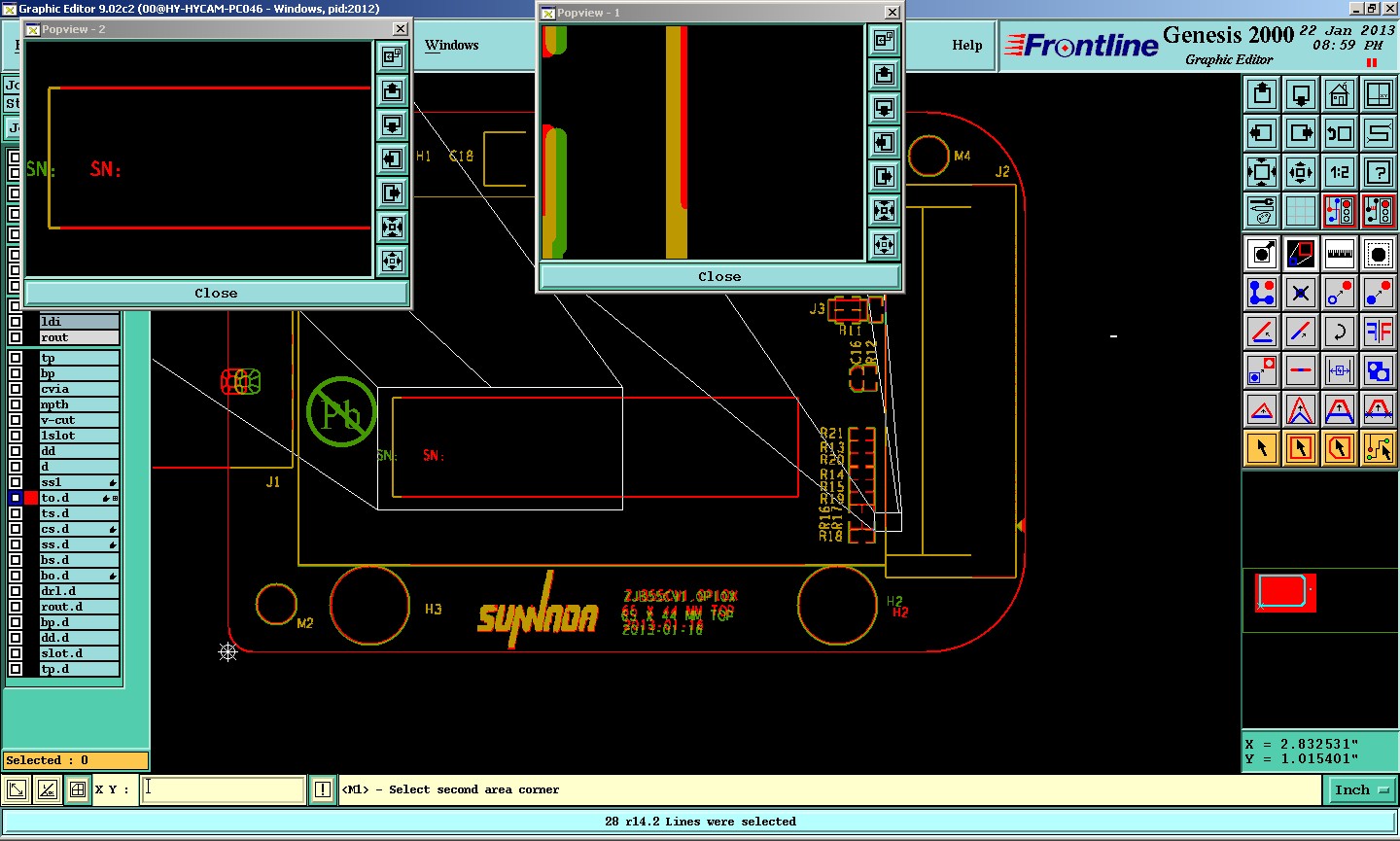
Task: Click the bottom icon in Popview - 1 toolbar
Action: pyautogui.click(x=884, y=244)
